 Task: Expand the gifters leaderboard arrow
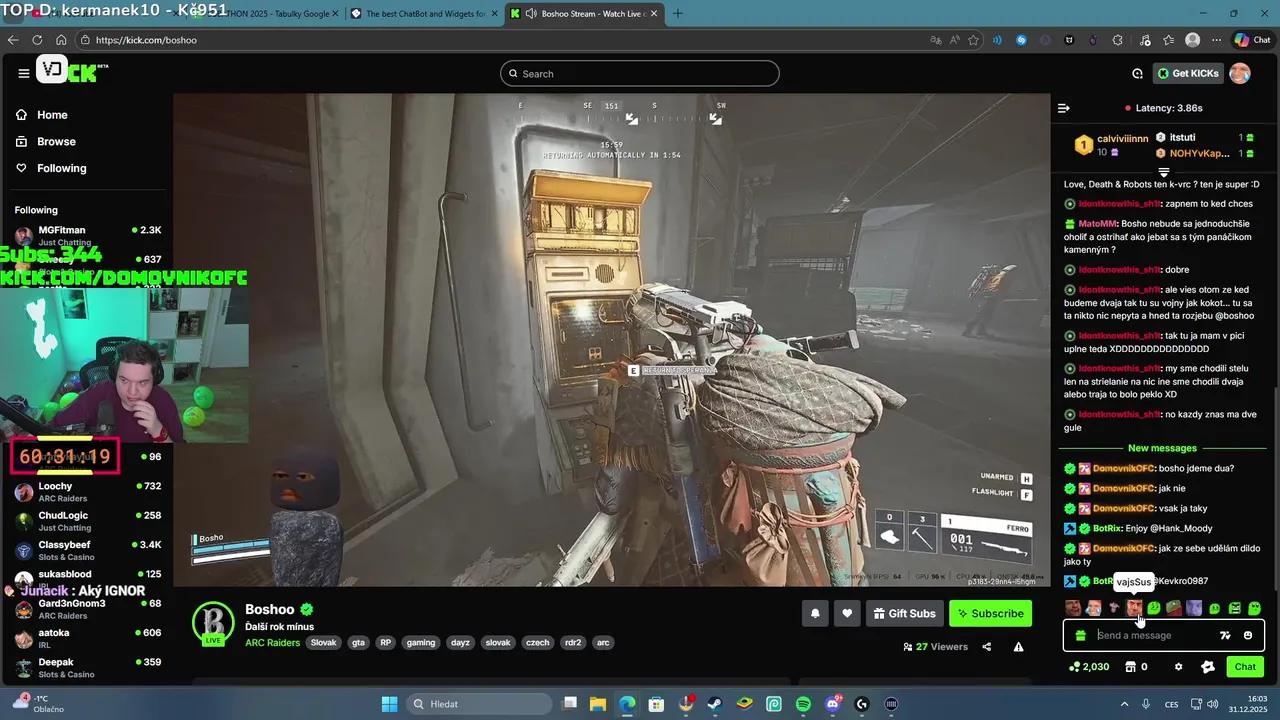(x=1163, y=173)
